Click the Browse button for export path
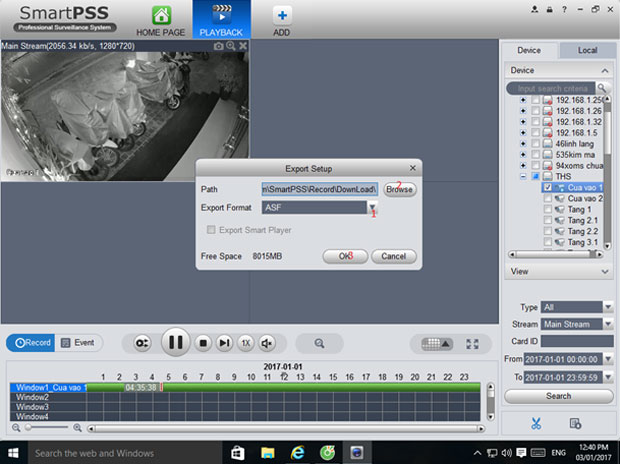The image size is (620, 464). (400, 188)
